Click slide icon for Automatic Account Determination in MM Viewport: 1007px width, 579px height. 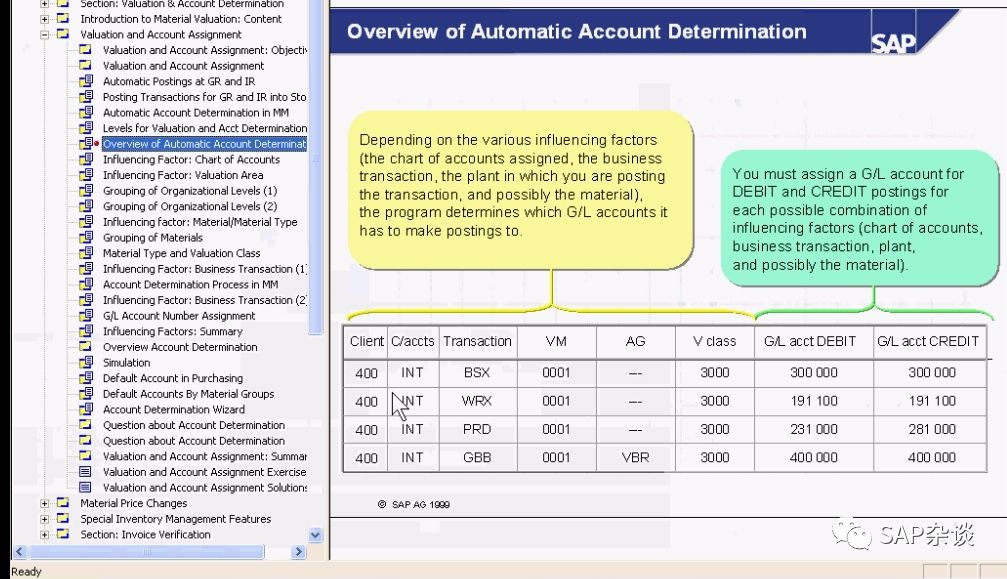click(x=85, y=112)
